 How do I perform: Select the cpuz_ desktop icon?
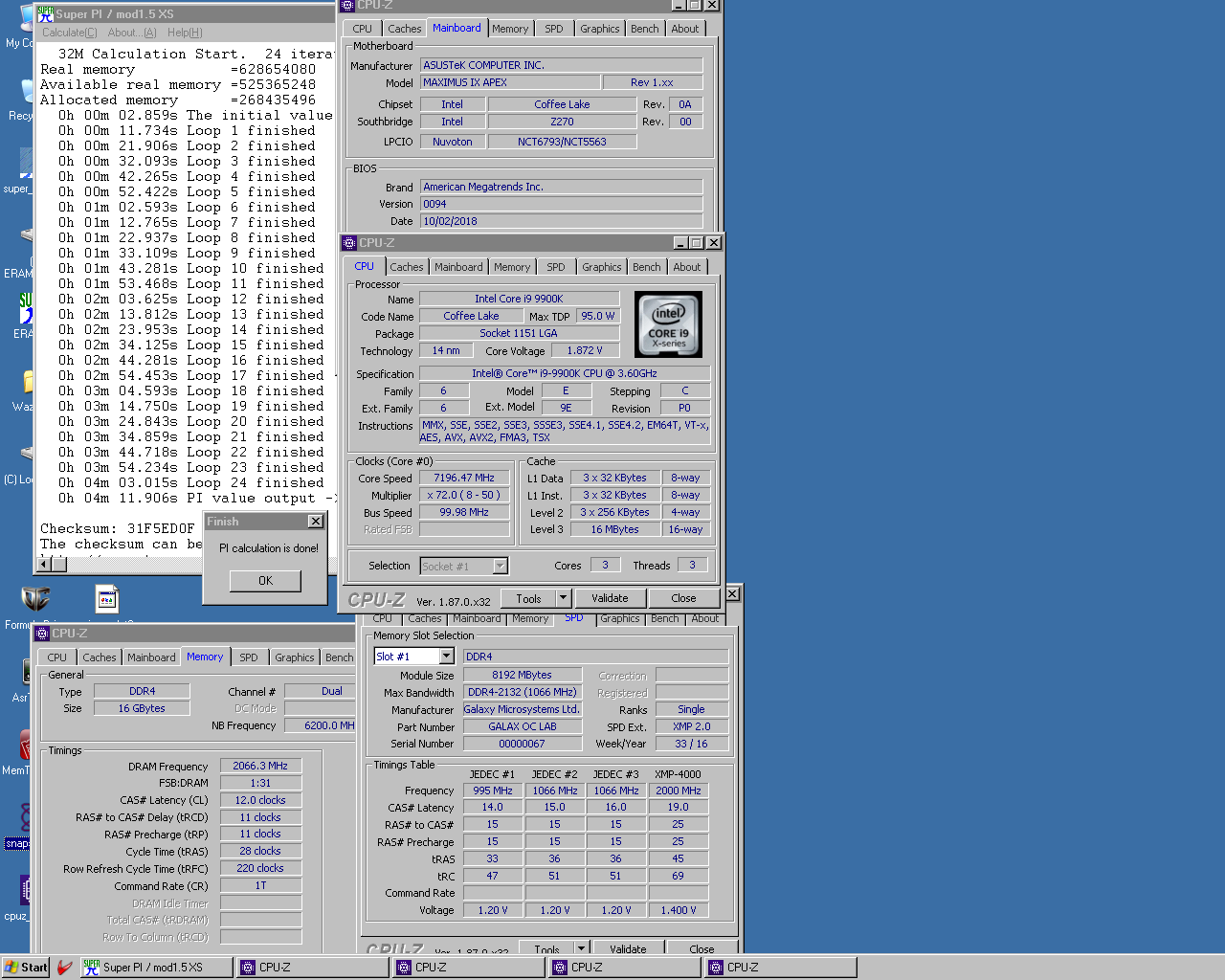(25, 890)
